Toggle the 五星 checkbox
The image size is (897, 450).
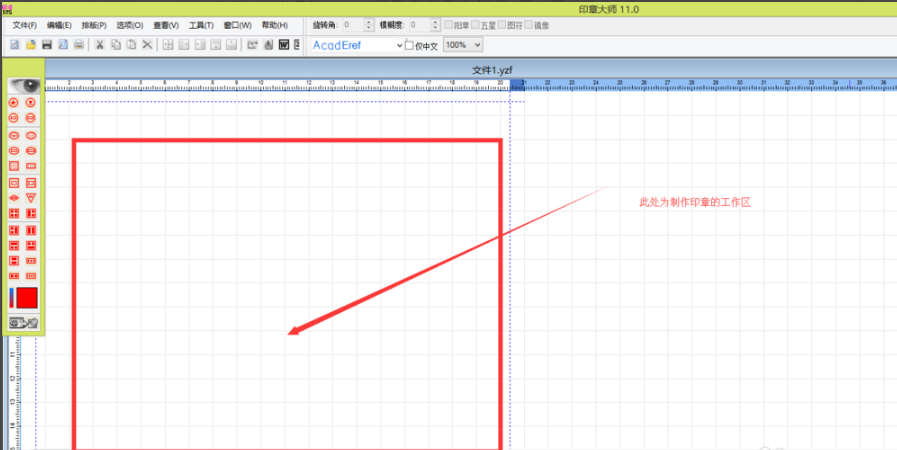(475, 25)
